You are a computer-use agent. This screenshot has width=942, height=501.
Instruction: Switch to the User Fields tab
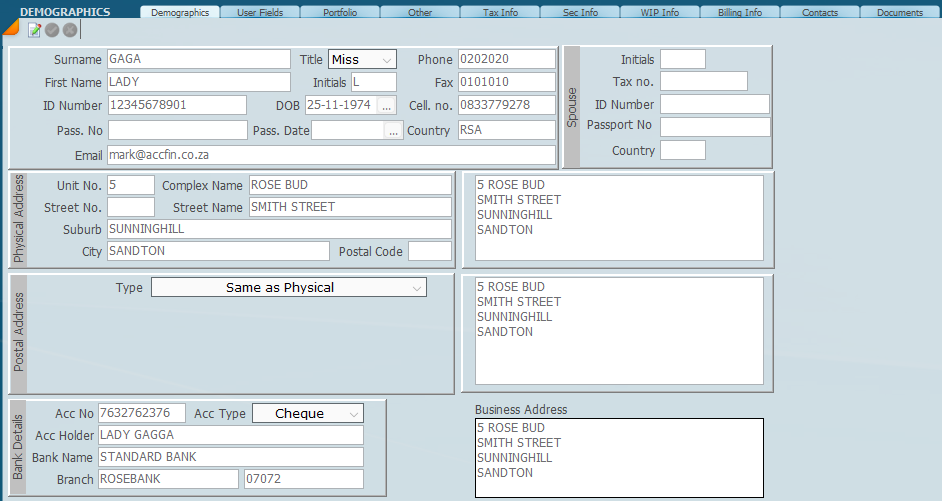259,13
